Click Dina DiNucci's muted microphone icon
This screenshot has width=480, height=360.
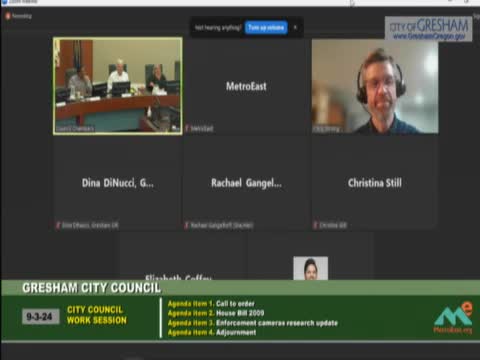click(x=58, y=225)
